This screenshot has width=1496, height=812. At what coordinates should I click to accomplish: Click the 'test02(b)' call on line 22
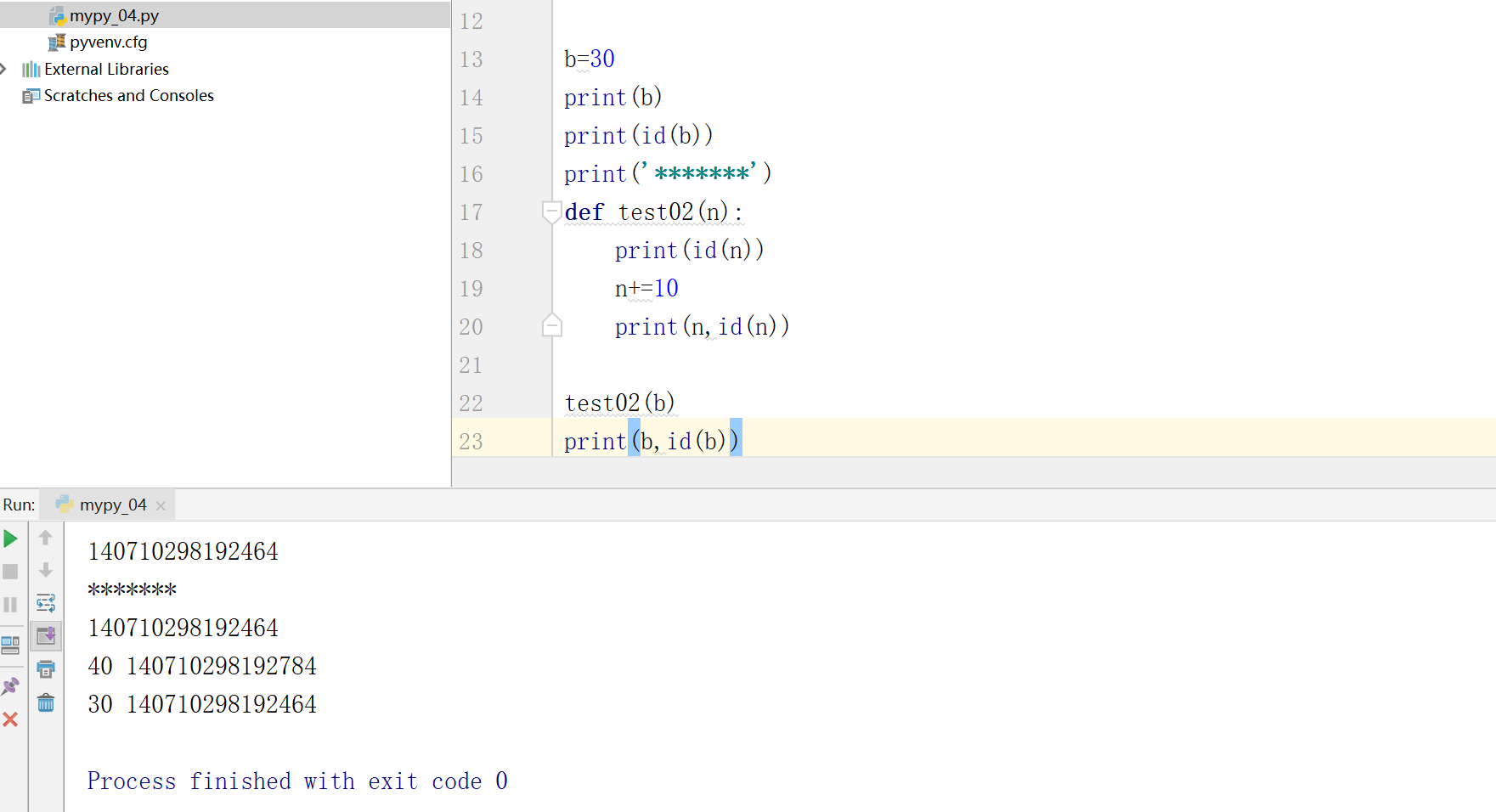click(619, 403)
